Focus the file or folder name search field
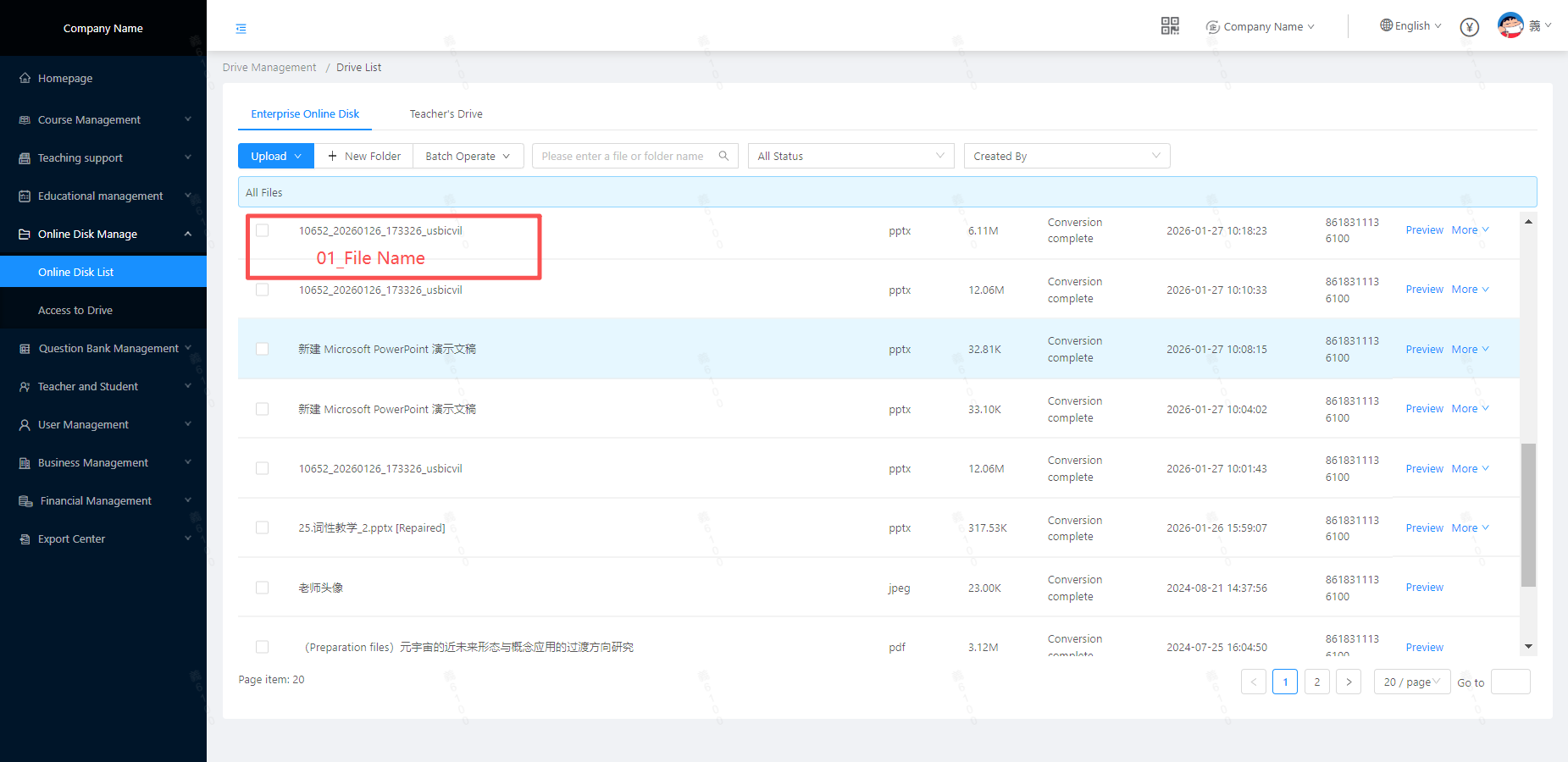1568x762 pixels. 623,156
